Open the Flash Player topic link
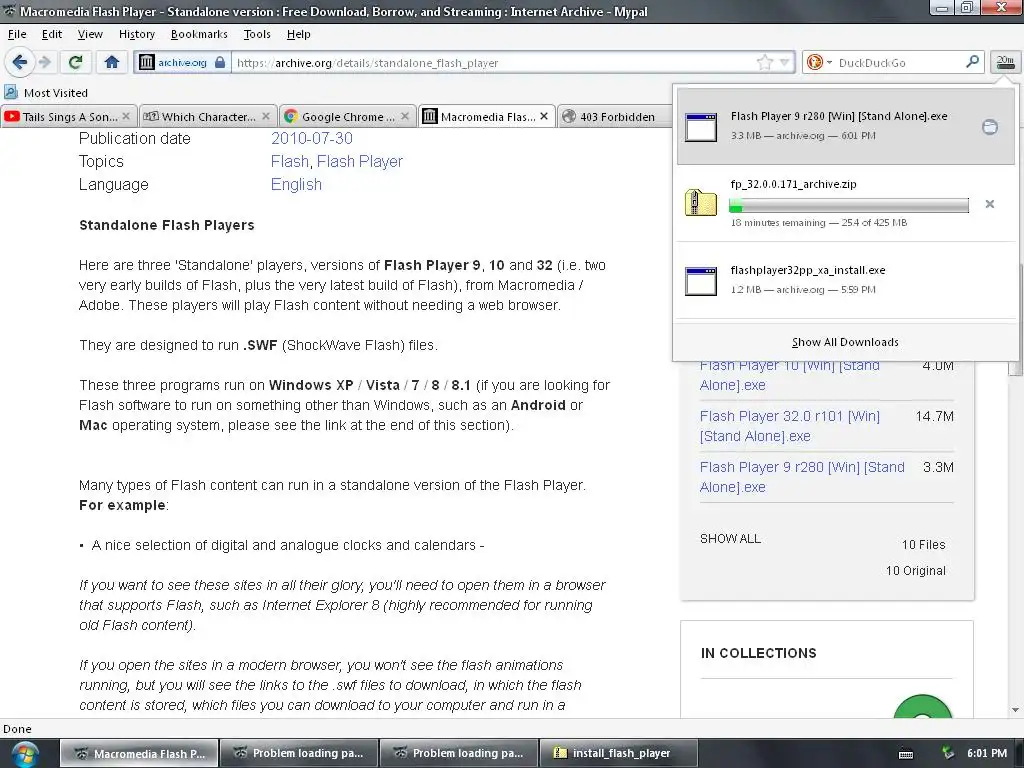This screenshot has width=1024, height=768. click(360, 161)
